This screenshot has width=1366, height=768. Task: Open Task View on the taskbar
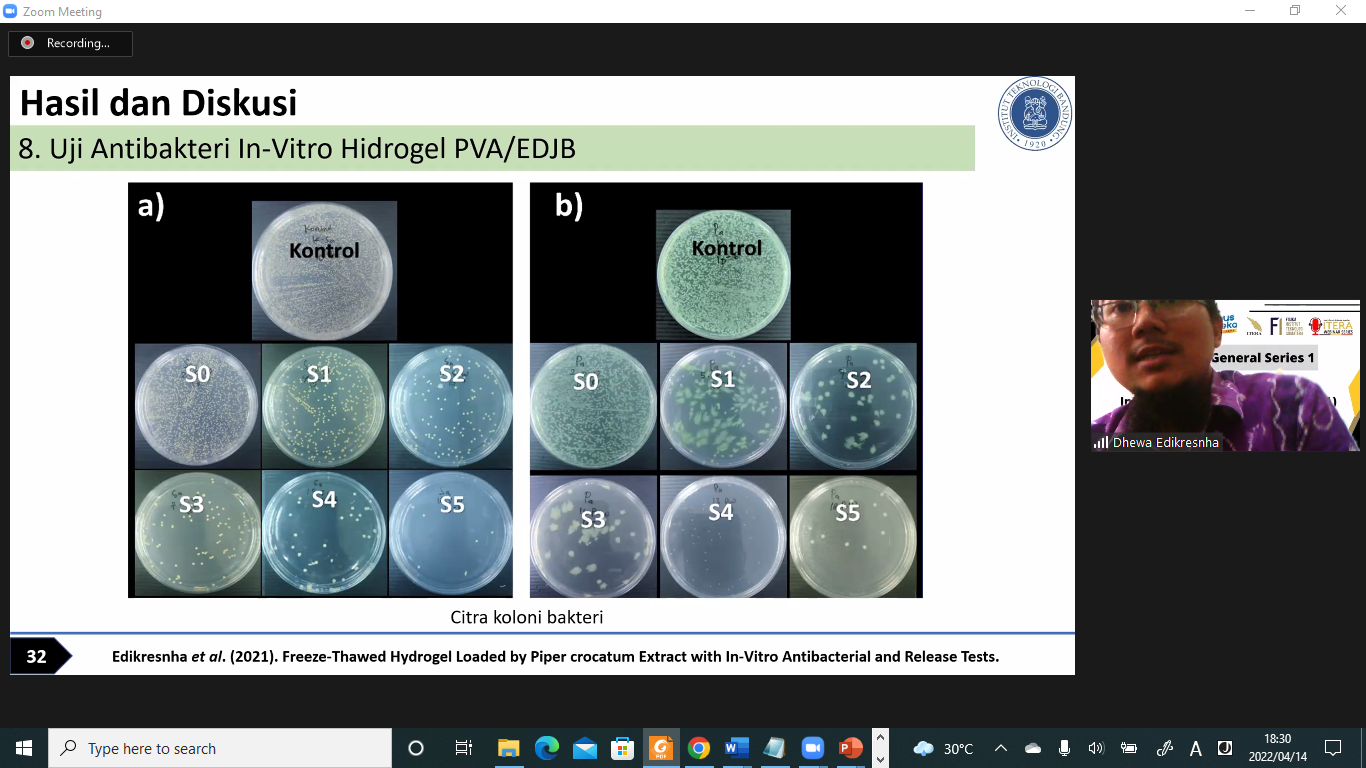(463, 748)
